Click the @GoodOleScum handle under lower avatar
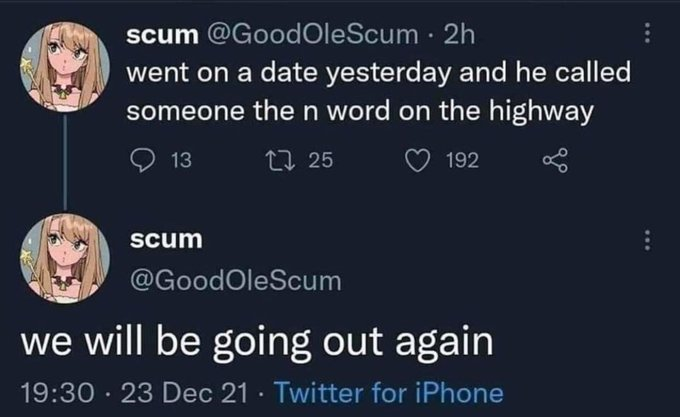680x417 pixels. pos(235,281)
